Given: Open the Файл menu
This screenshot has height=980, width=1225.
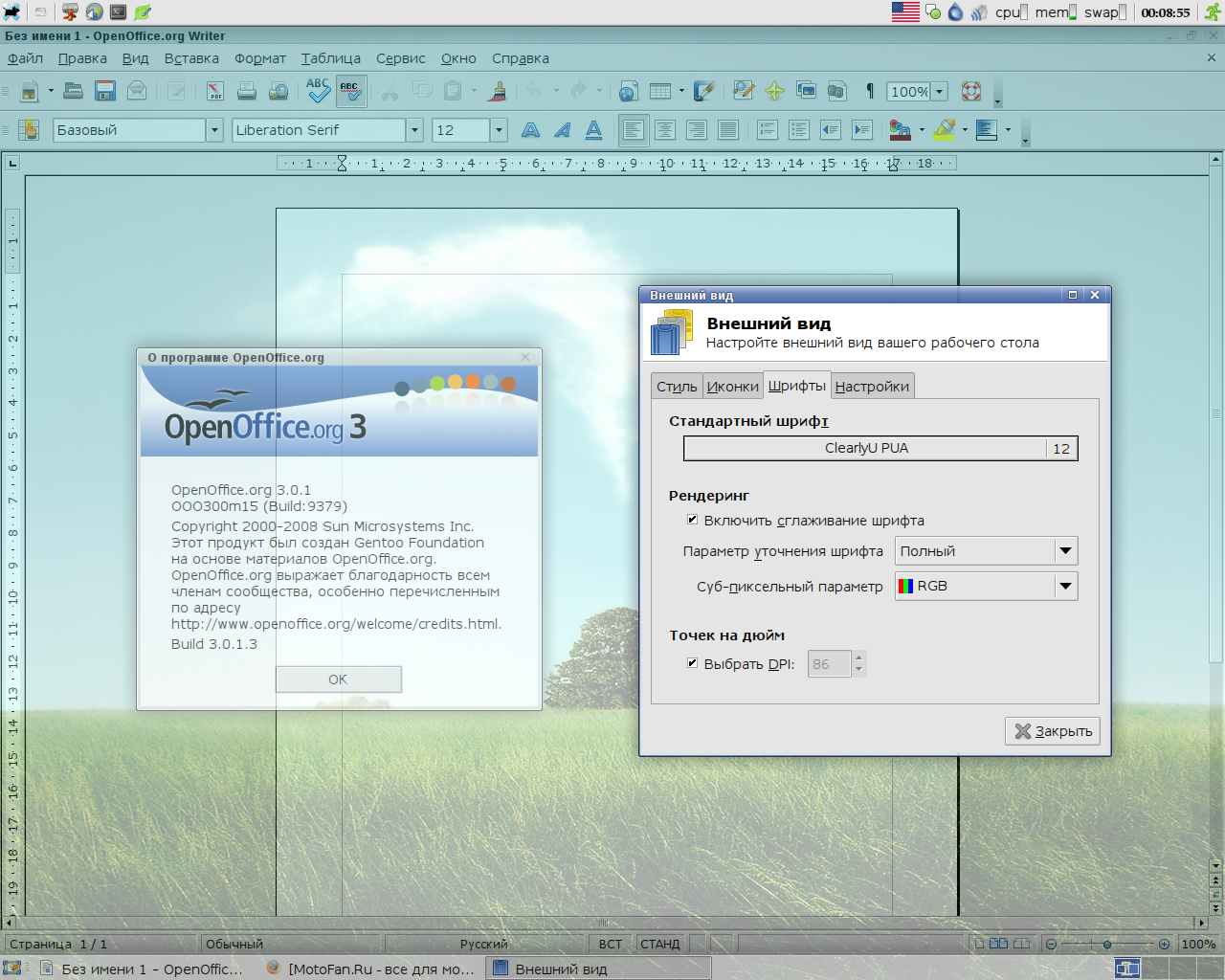Looking at the screenshot, I should [x=25, y=58].
